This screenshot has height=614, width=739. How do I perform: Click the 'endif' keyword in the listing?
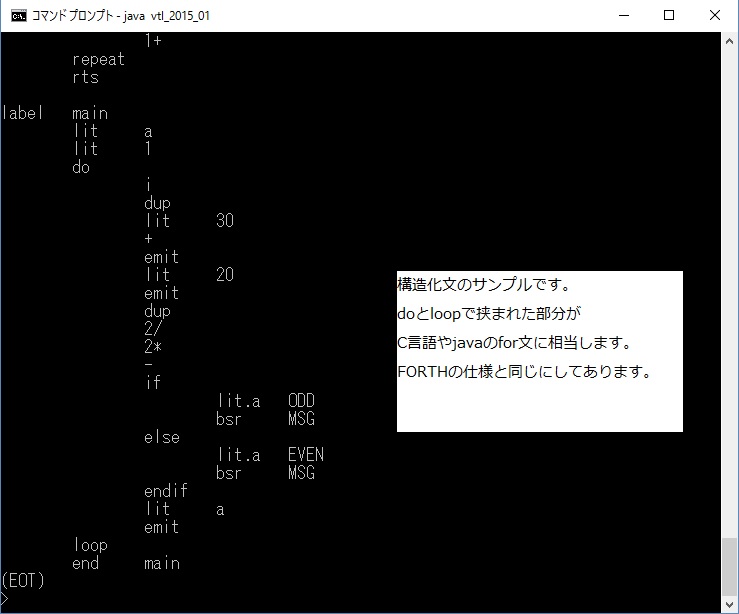[x=165, y=491]
